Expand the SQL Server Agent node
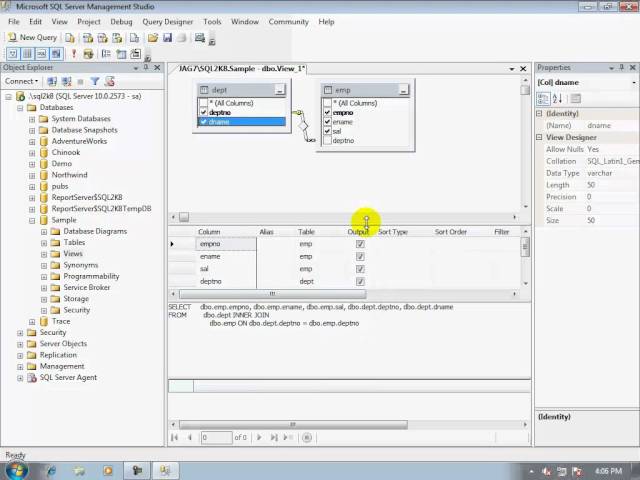 tap(20, 378)
